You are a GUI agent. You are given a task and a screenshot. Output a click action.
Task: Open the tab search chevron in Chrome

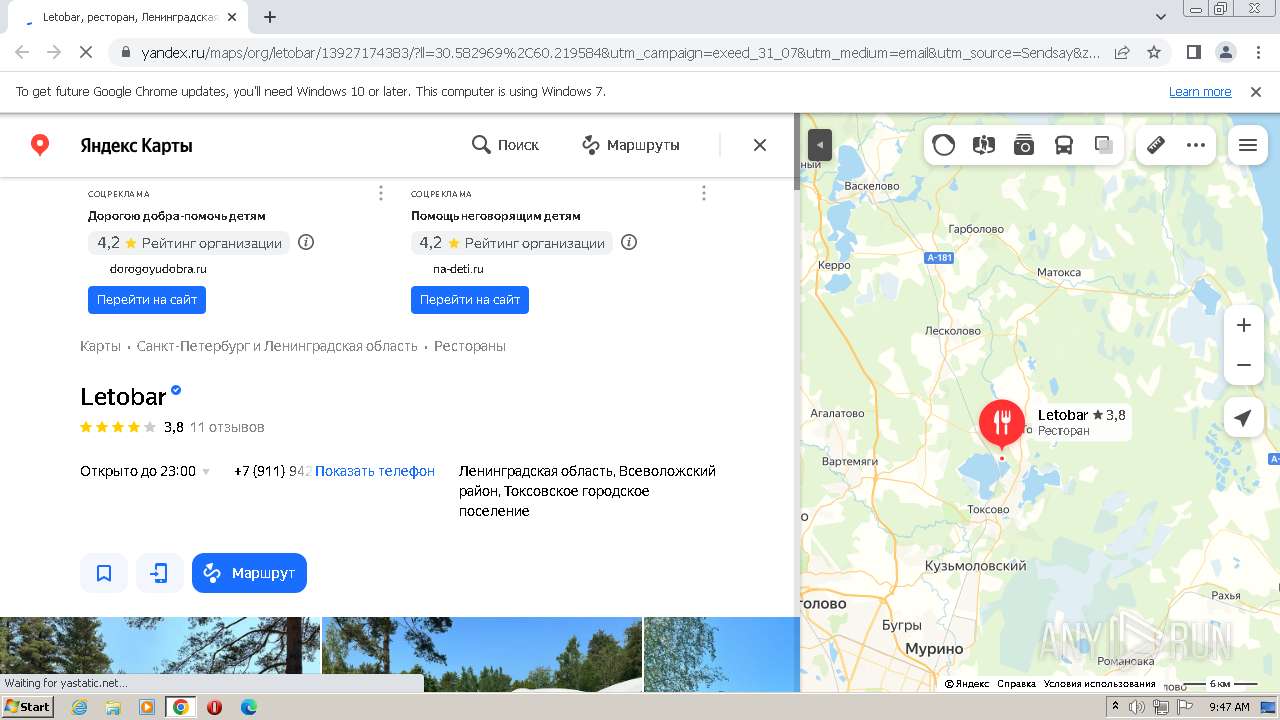click(1160, 17)
